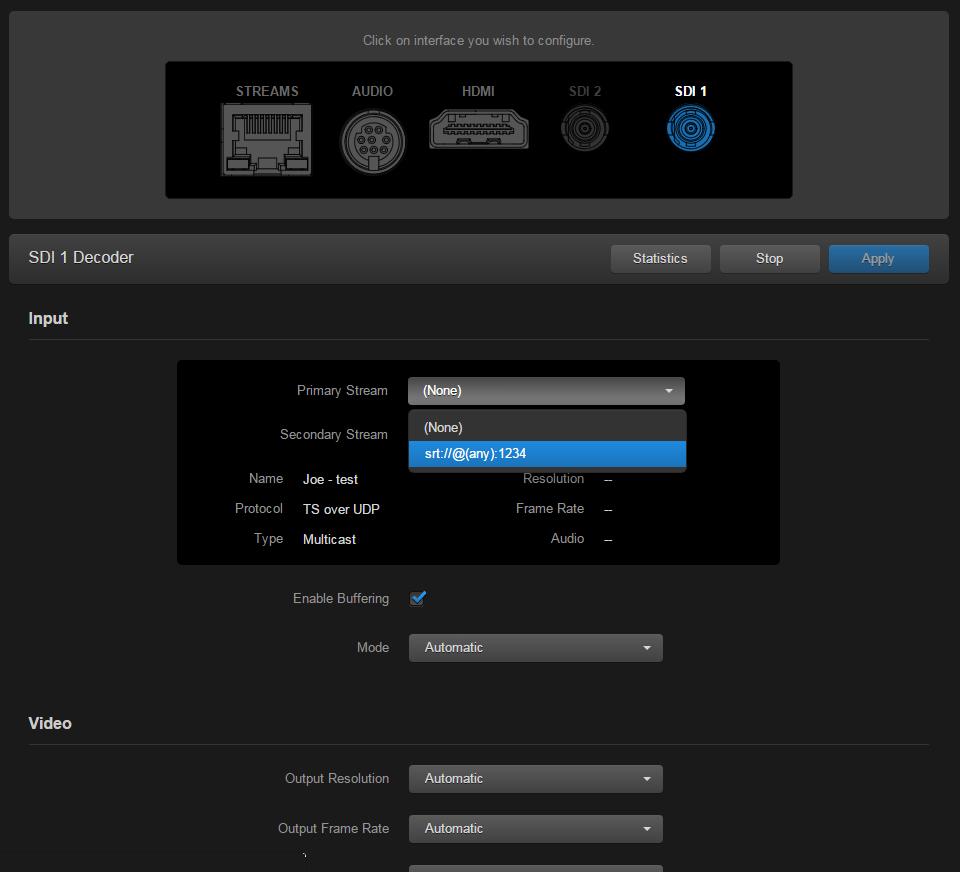This screenshot has height=872, width=960.
Task: Click the AUDIO connector icon
Action: [372, 141]
